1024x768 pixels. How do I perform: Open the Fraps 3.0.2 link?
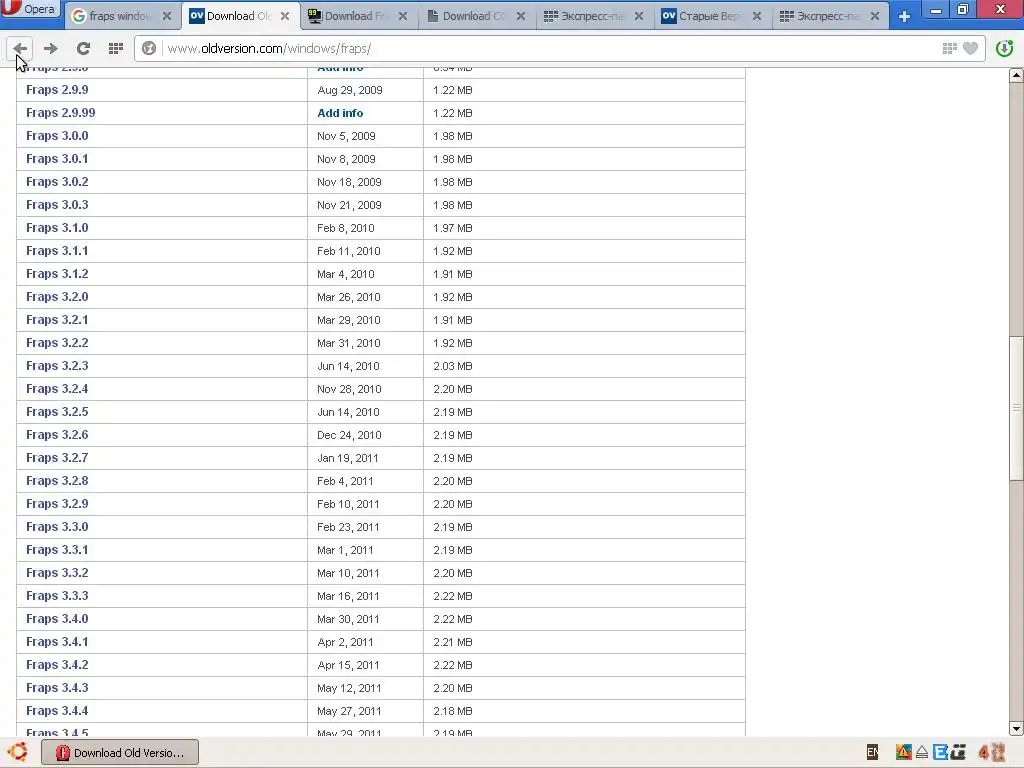coord(57,182)
